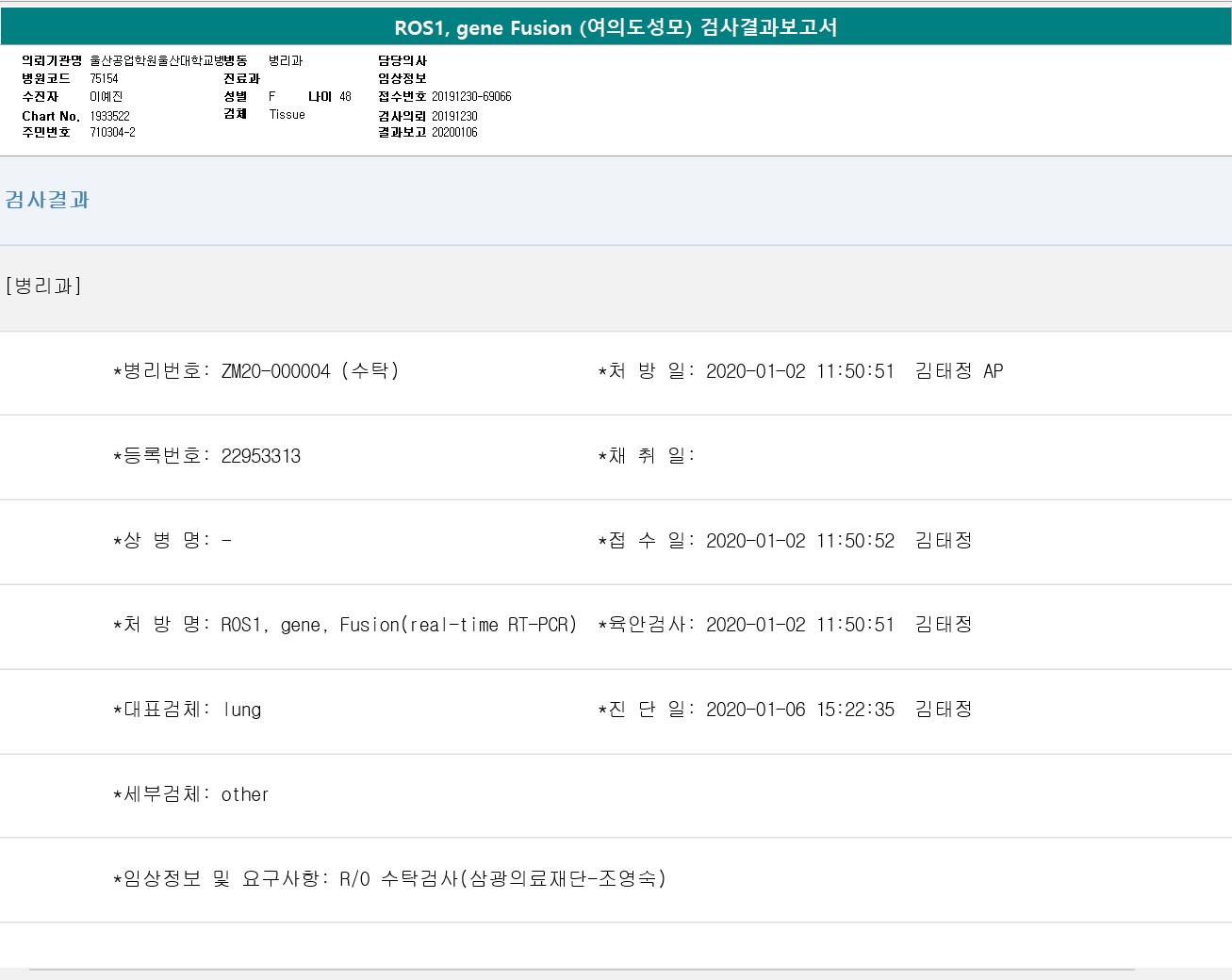Select the prescription name 'ROS1, gene, Fusion(real-time RT-PCR)'
This screenshot has height=980, width=1232.
coord(399,625)
